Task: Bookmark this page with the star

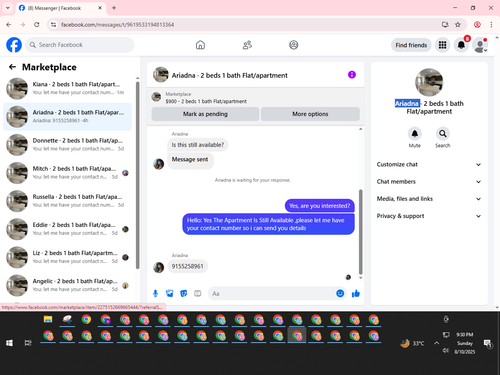Action: (458, 24)
